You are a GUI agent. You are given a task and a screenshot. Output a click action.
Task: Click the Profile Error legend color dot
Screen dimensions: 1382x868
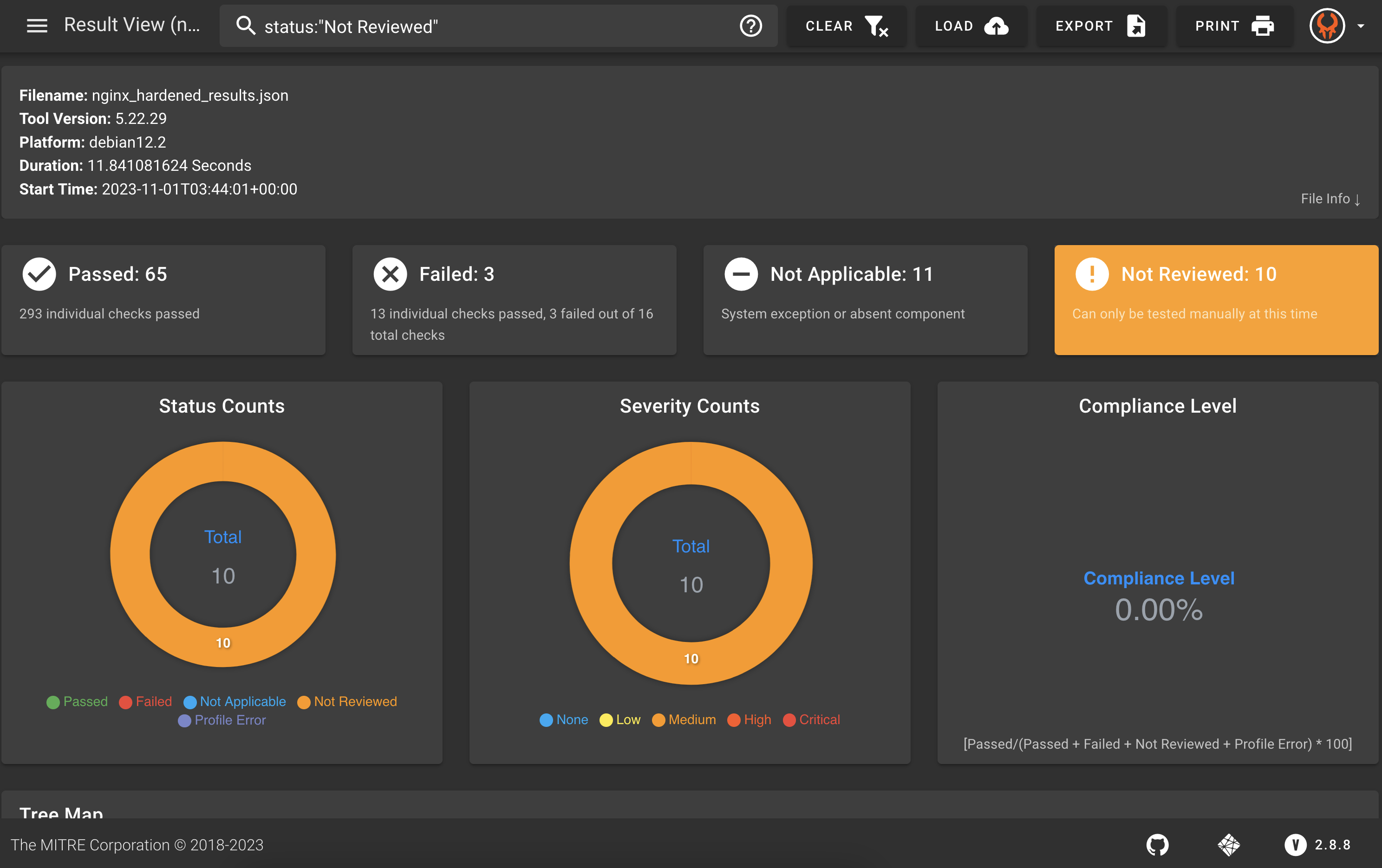click(x=184, y=720)
